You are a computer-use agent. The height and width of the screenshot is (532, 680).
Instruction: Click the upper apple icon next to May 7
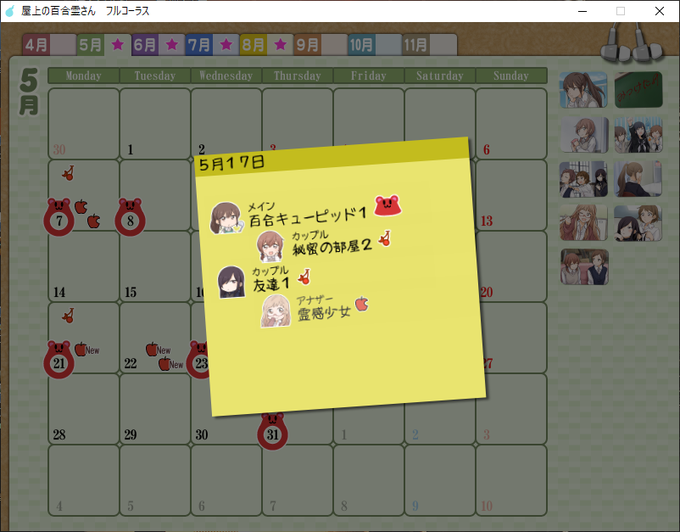pos(81,207)
